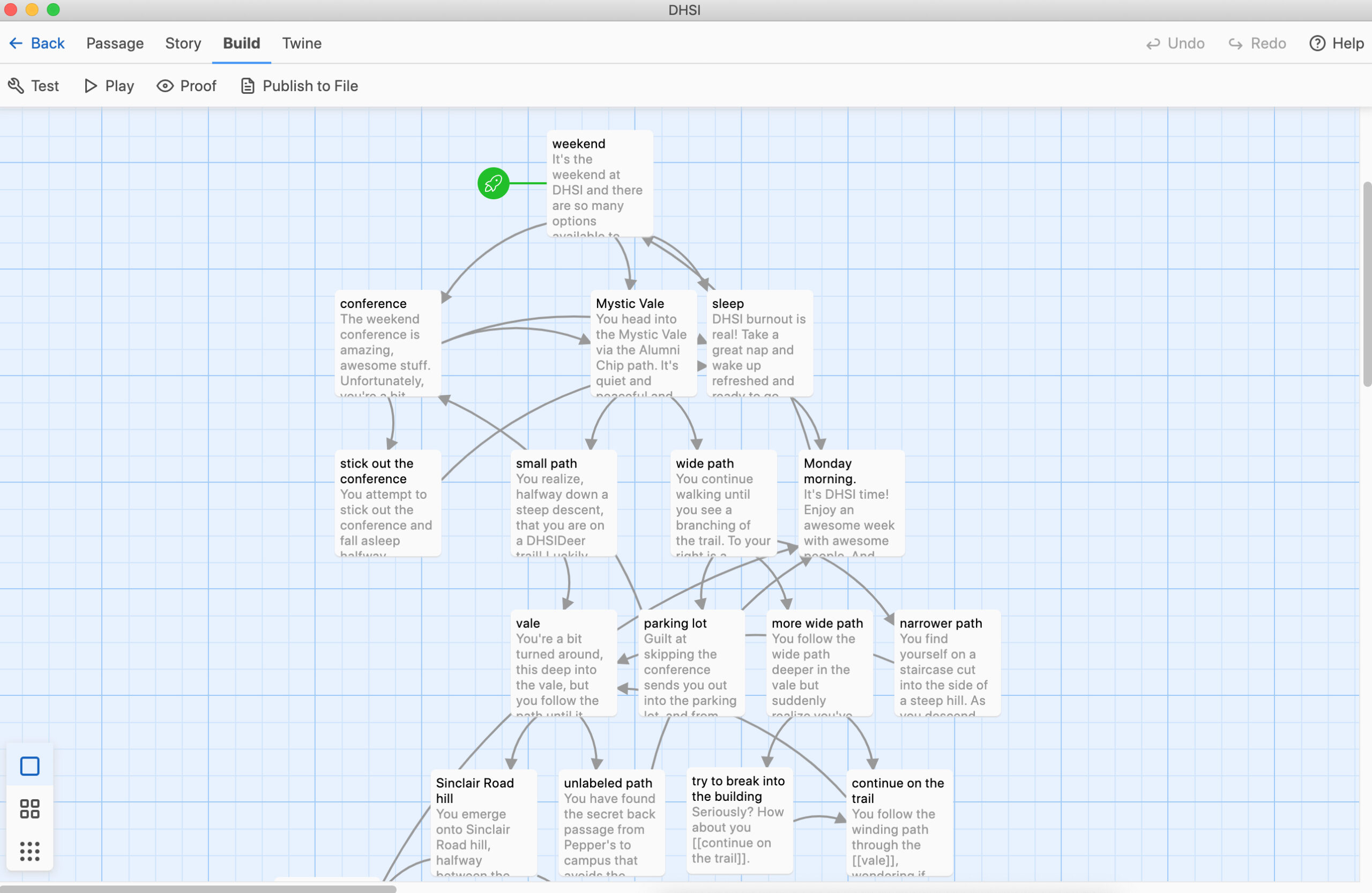This screenshot has height=893, width=1372.
Task: Click the Test wrench button
Action: [x=33, y=86]
